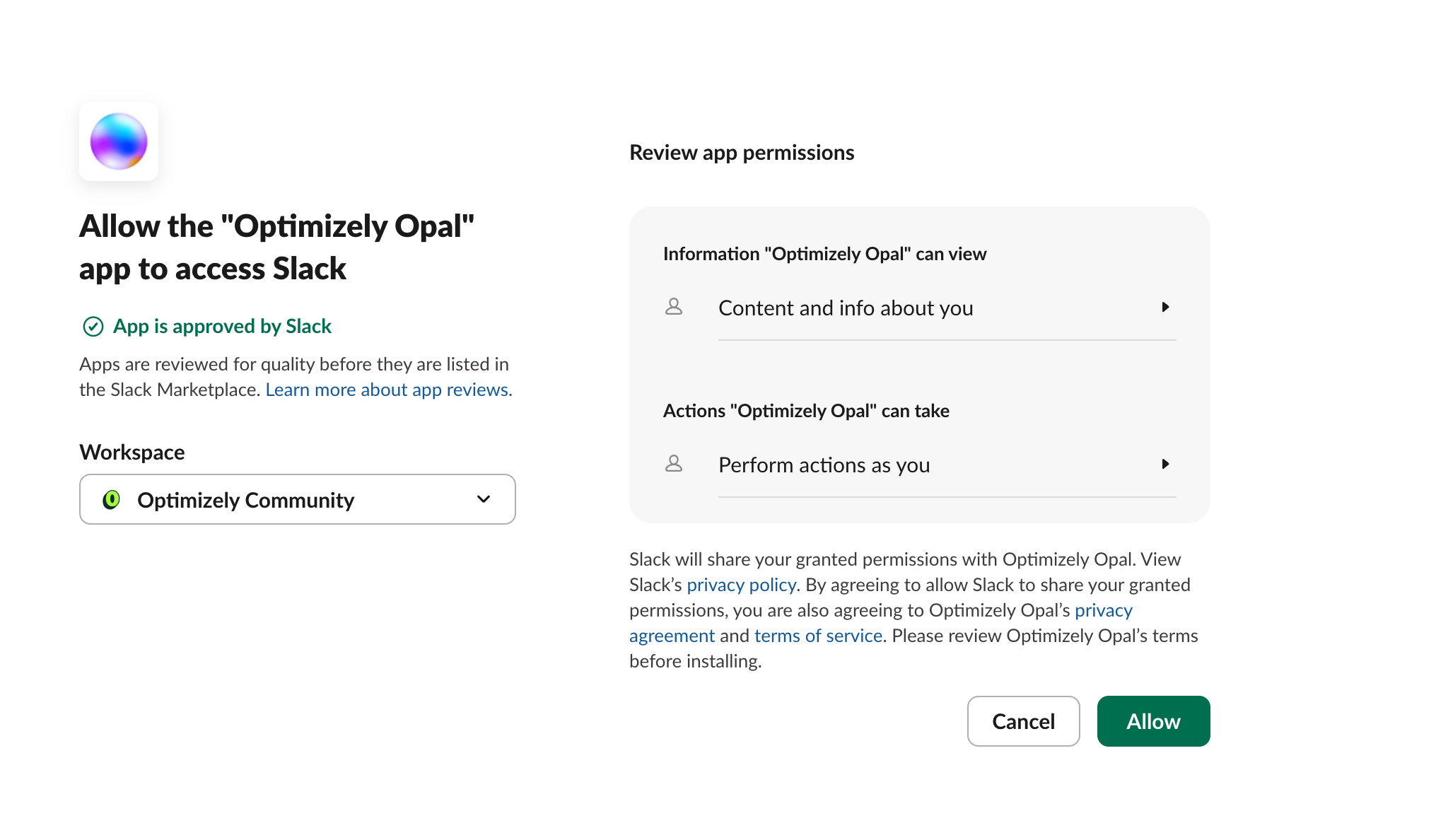Expand the Content and info about you row
This screenshot has height=840, width=1448.
(919, 308)
